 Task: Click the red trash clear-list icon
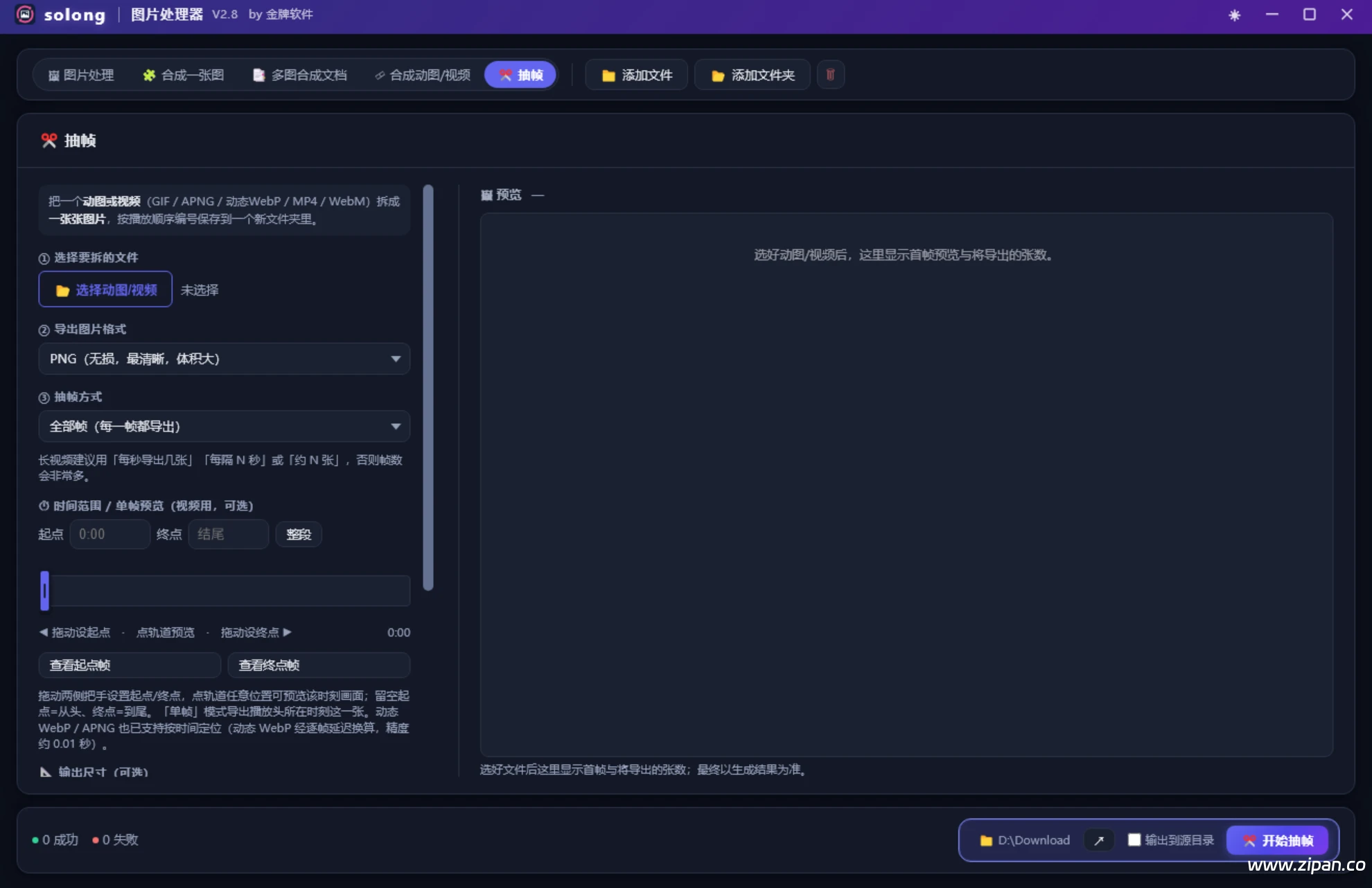[830, 75]
